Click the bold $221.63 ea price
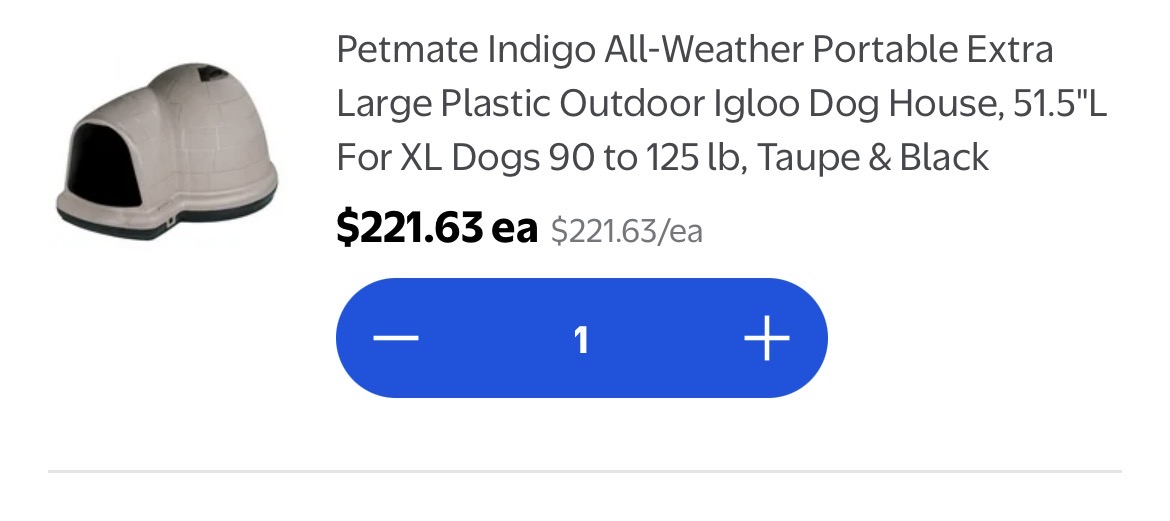The image size is (1170, 521). (x=436, y=229)
